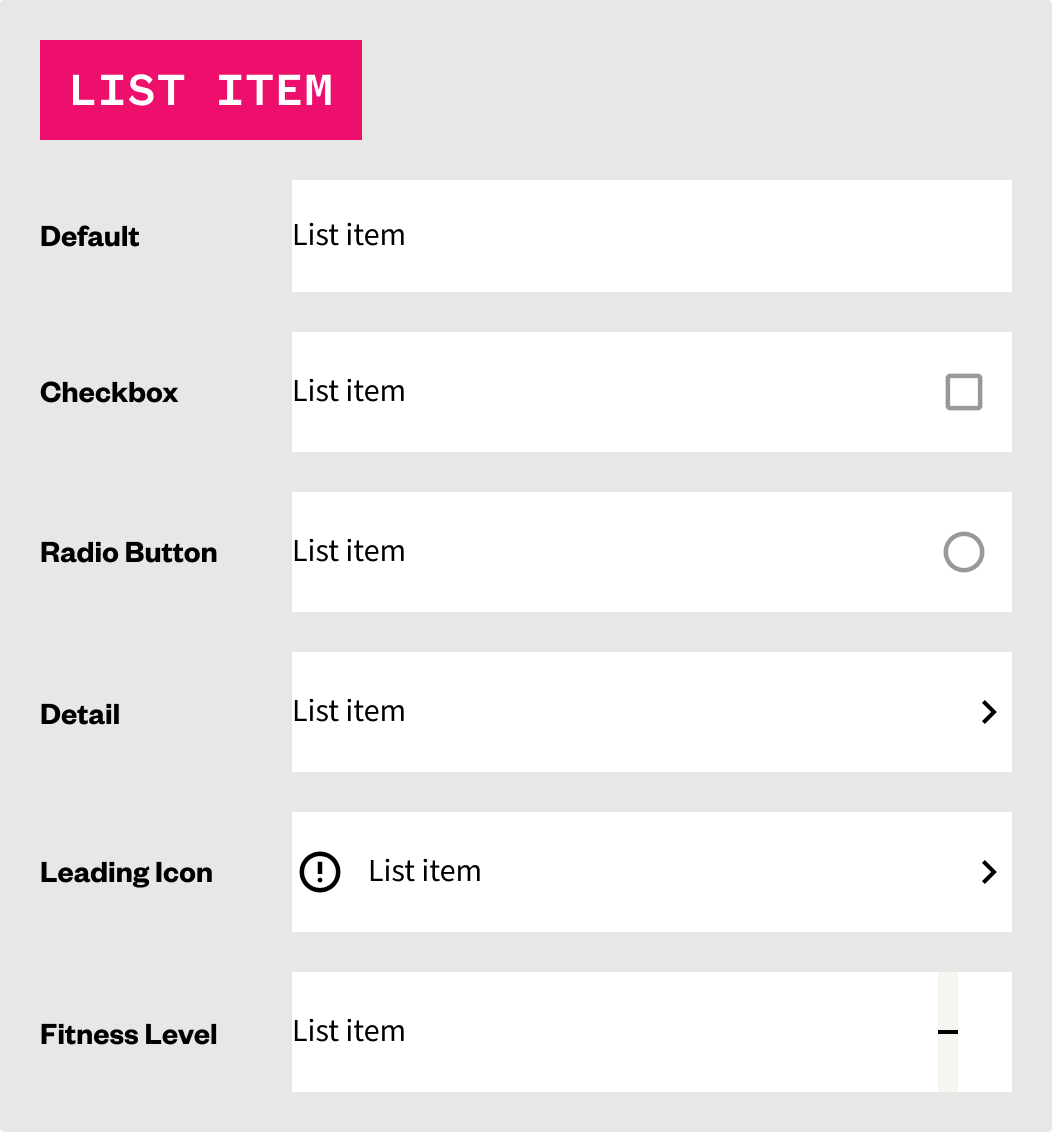Click the Detail variant label
The image size is (1052, 1132).
point(80,715)
